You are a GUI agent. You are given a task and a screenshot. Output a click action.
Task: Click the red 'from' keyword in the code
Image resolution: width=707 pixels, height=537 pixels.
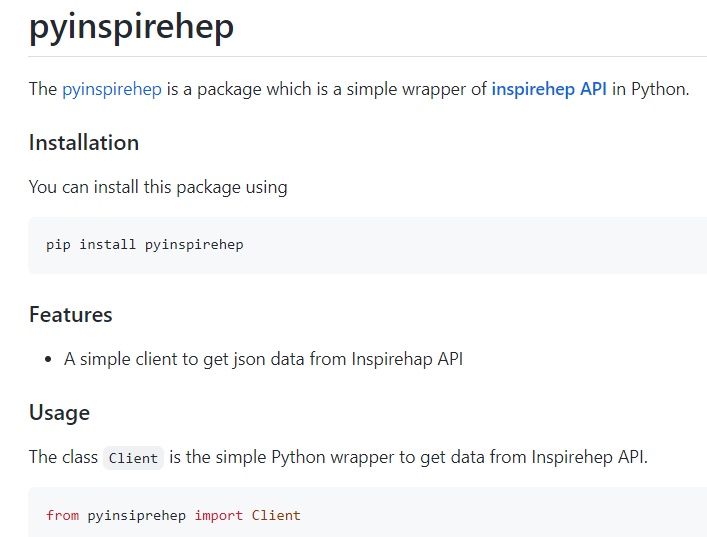63,515
